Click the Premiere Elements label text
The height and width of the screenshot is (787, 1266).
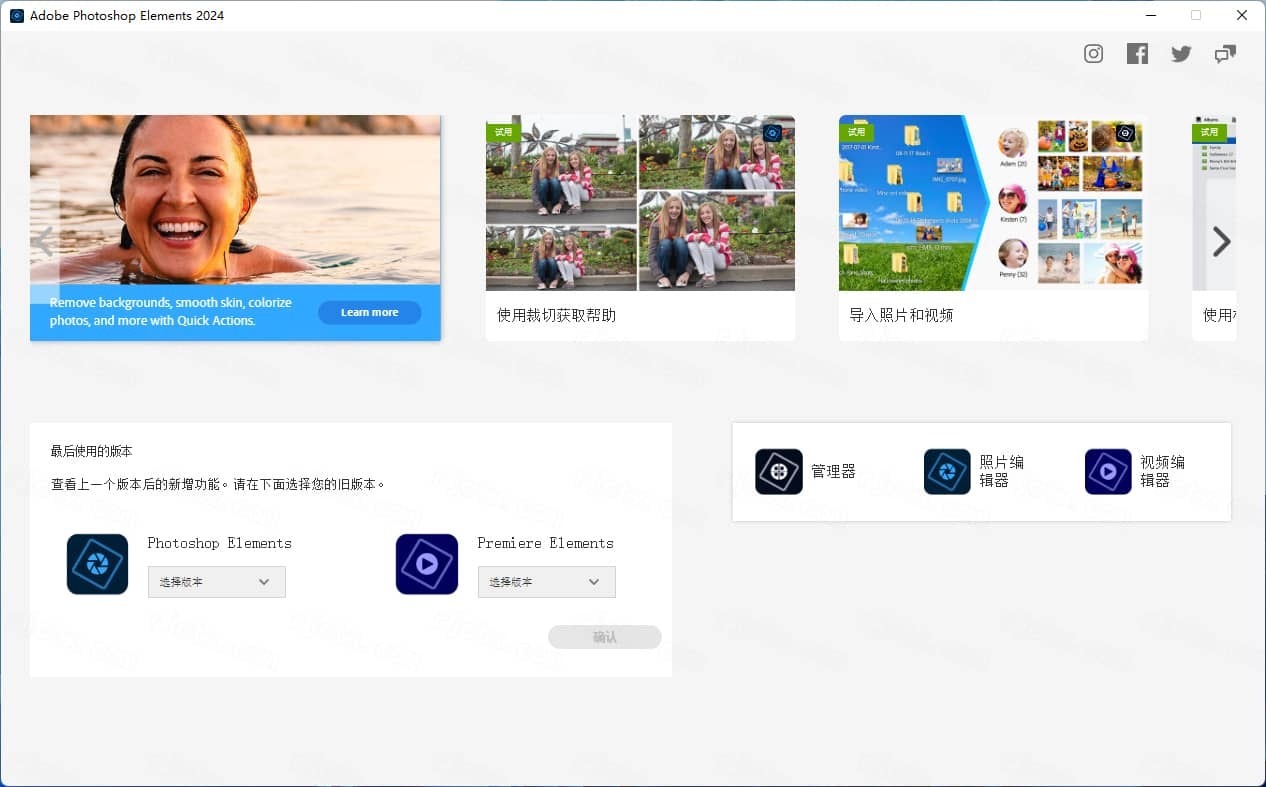pyautogui.click(x=546, y=543)
